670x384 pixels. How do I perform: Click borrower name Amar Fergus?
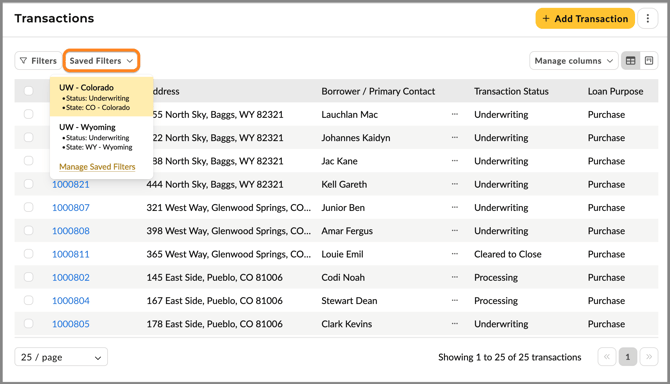347,231
